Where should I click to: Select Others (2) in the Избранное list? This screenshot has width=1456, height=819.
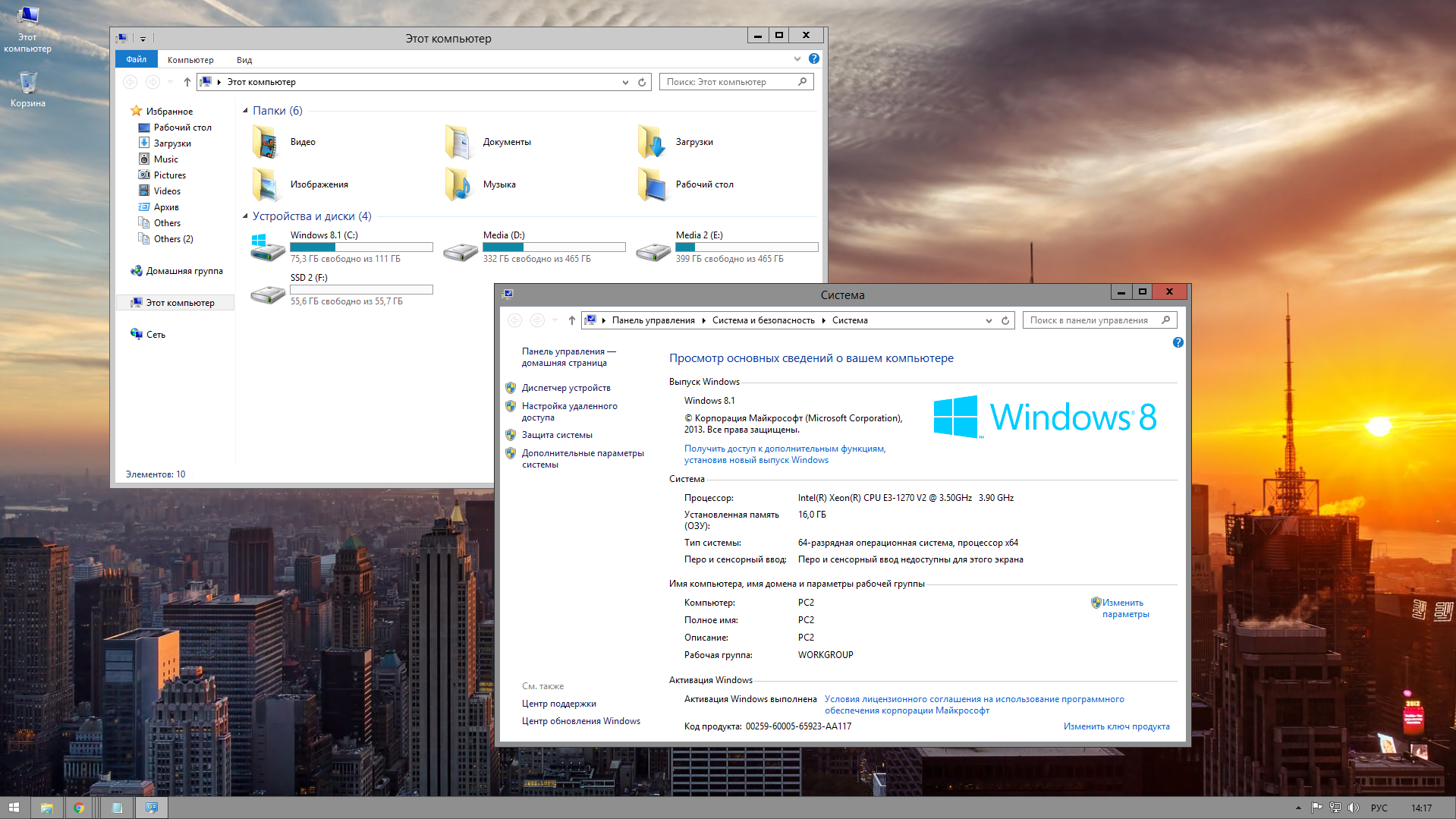[x=173, y=239]
